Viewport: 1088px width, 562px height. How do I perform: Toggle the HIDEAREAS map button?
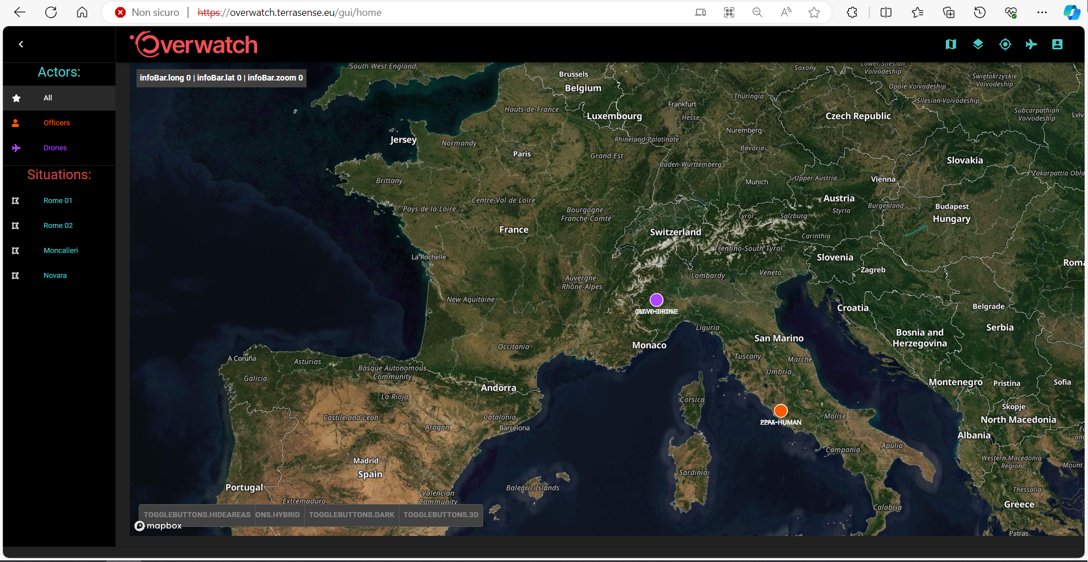tap(196, 515)
